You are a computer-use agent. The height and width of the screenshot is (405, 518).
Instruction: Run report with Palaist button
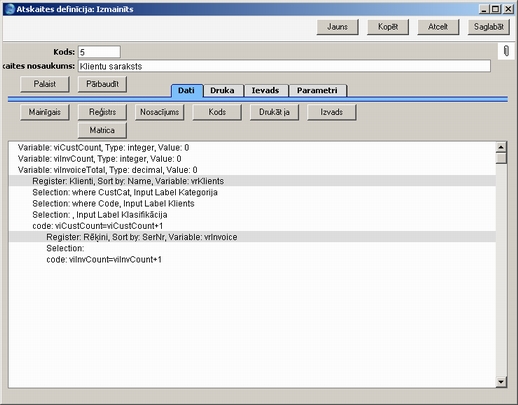45,84
